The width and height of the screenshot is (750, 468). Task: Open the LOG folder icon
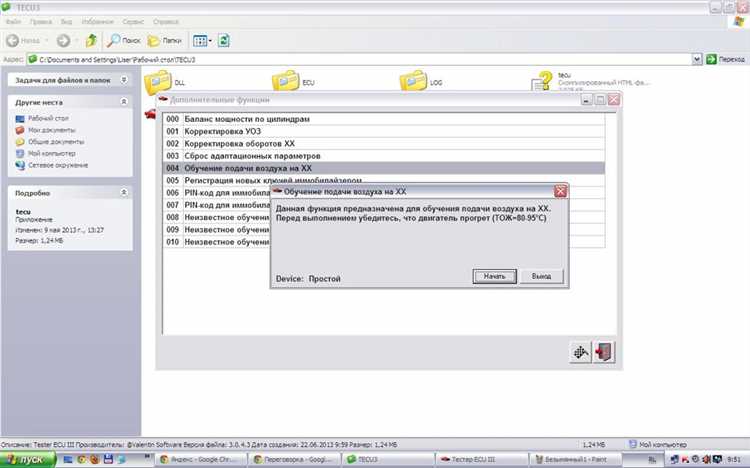(413, 81)
